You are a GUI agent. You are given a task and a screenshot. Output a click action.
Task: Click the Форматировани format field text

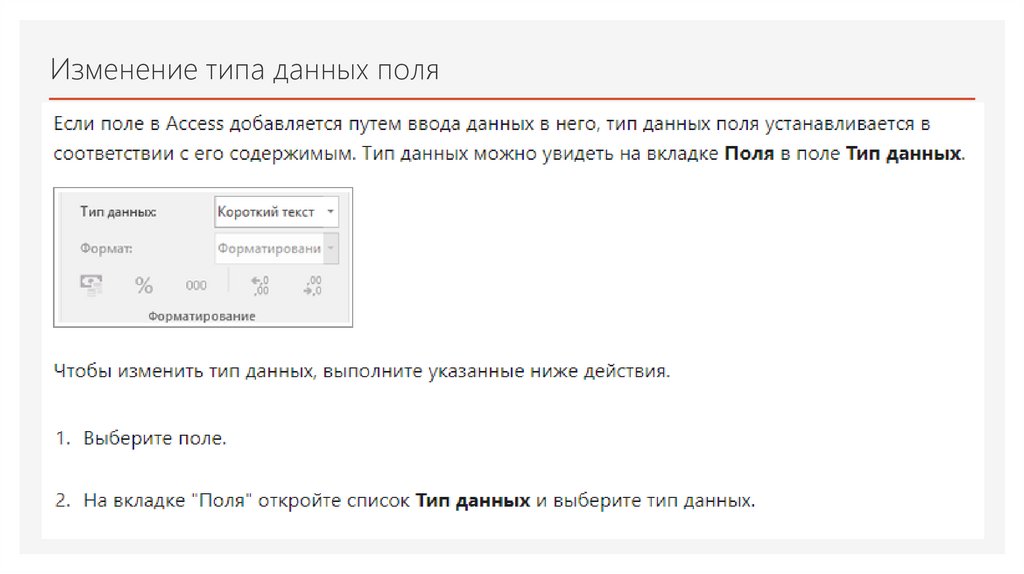269,248
